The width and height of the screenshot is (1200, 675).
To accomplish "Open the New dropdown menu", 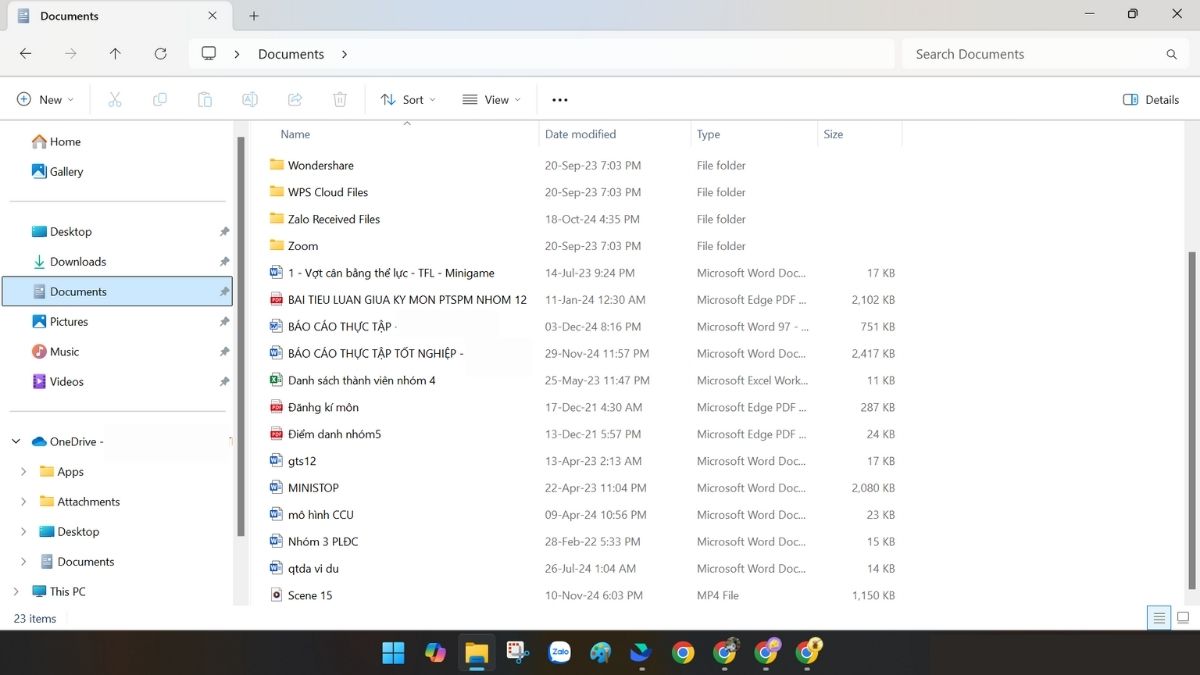I will [45, 100].
